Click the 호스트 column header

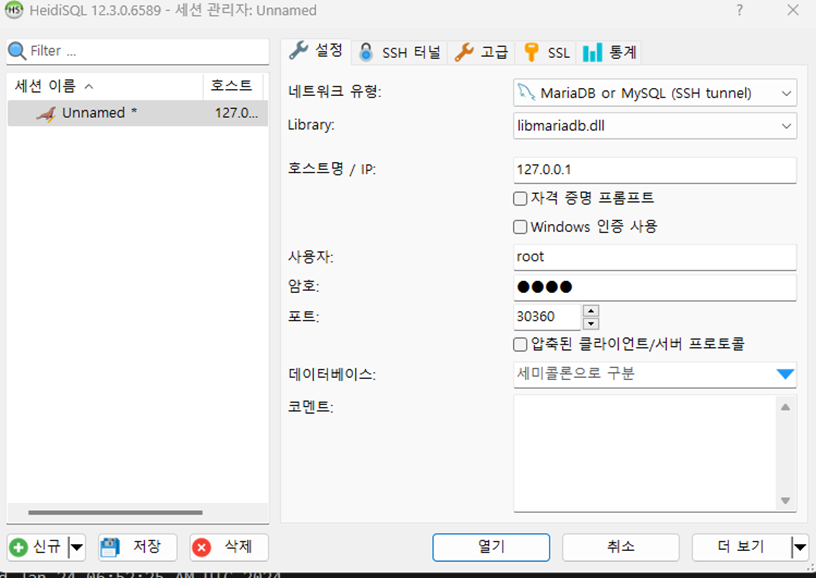pyautogui.click(x=233, y=86)
